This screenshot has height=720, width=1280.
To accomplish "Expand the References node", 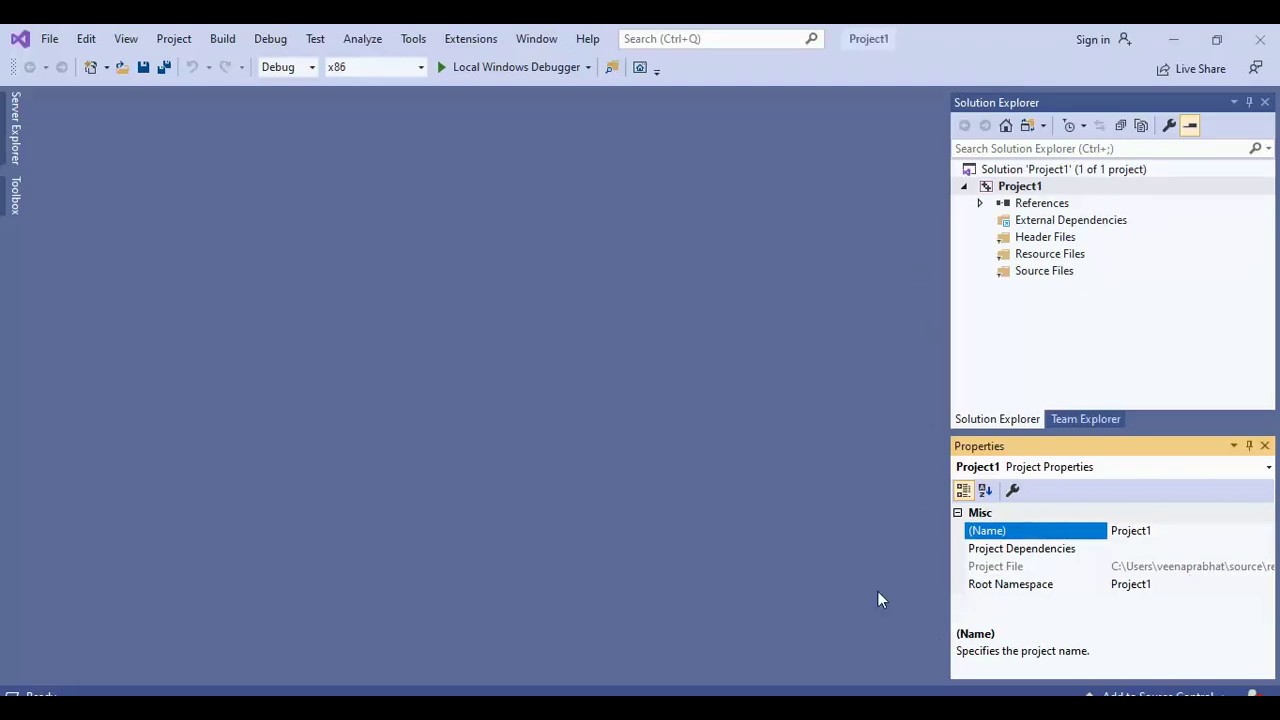I will click(x=980, y=203).
